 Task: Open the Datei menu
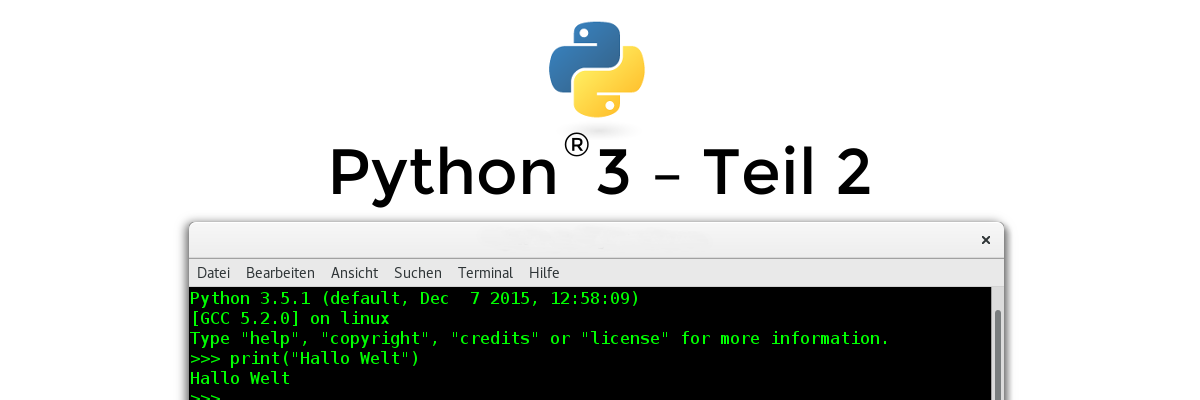click(x=213, y=273)
